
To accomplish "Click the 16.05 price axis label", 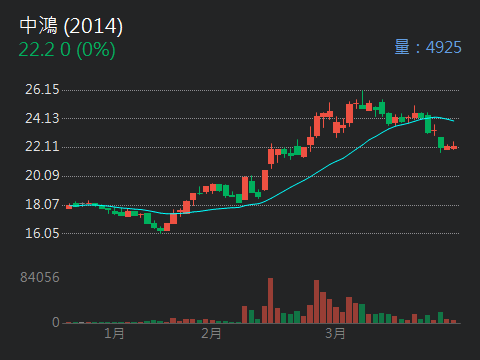I will [x=42, y=233].
